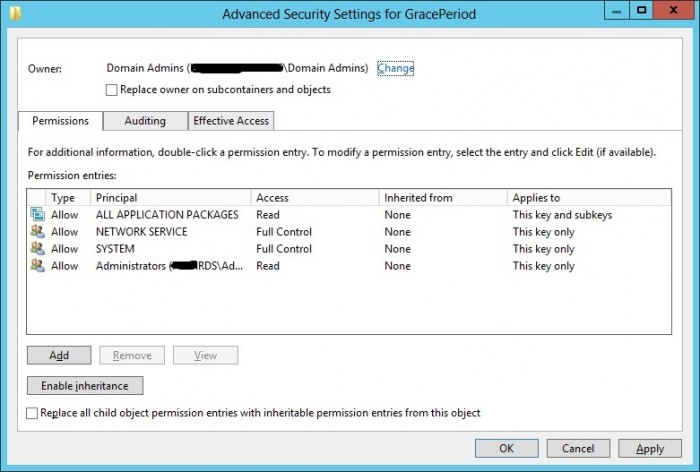700x472 pixels.
Task: Click the folder icon in the title bar
Action: 15,13
